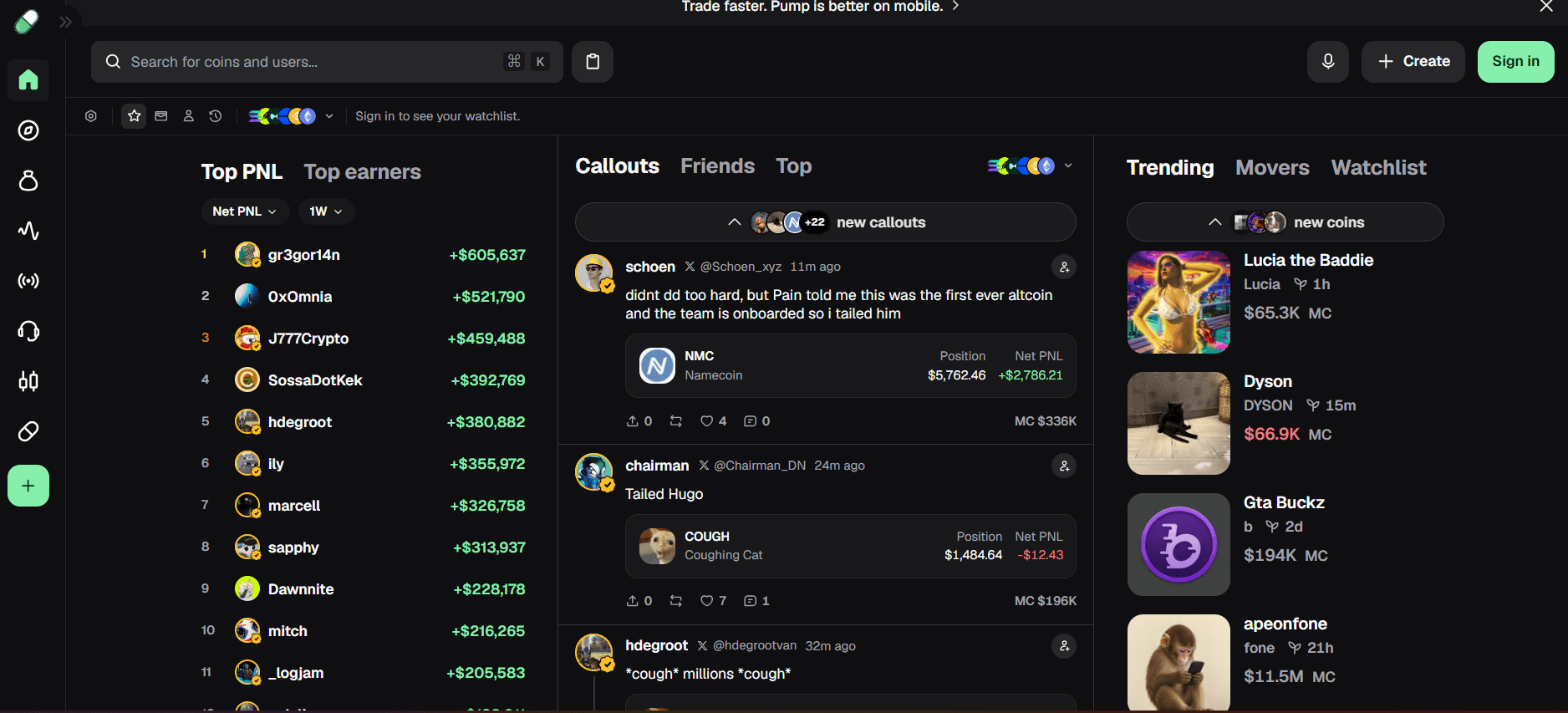Follow chairman with the add-user icon
This screenshot has width=1568, height=713.
[1064, 466]
